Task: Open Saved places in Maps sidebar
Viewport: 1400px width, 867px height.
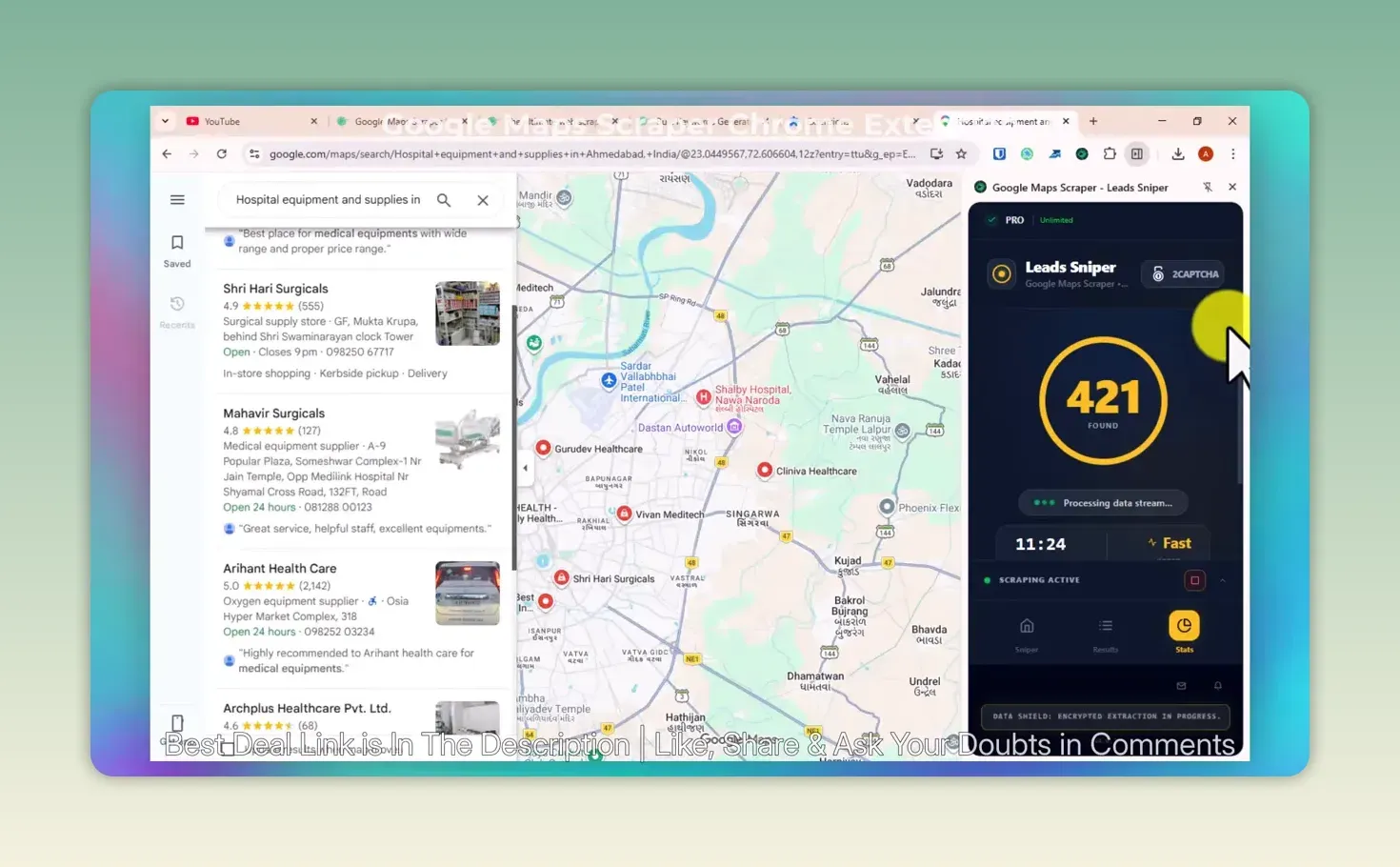Action: (177, 251)
